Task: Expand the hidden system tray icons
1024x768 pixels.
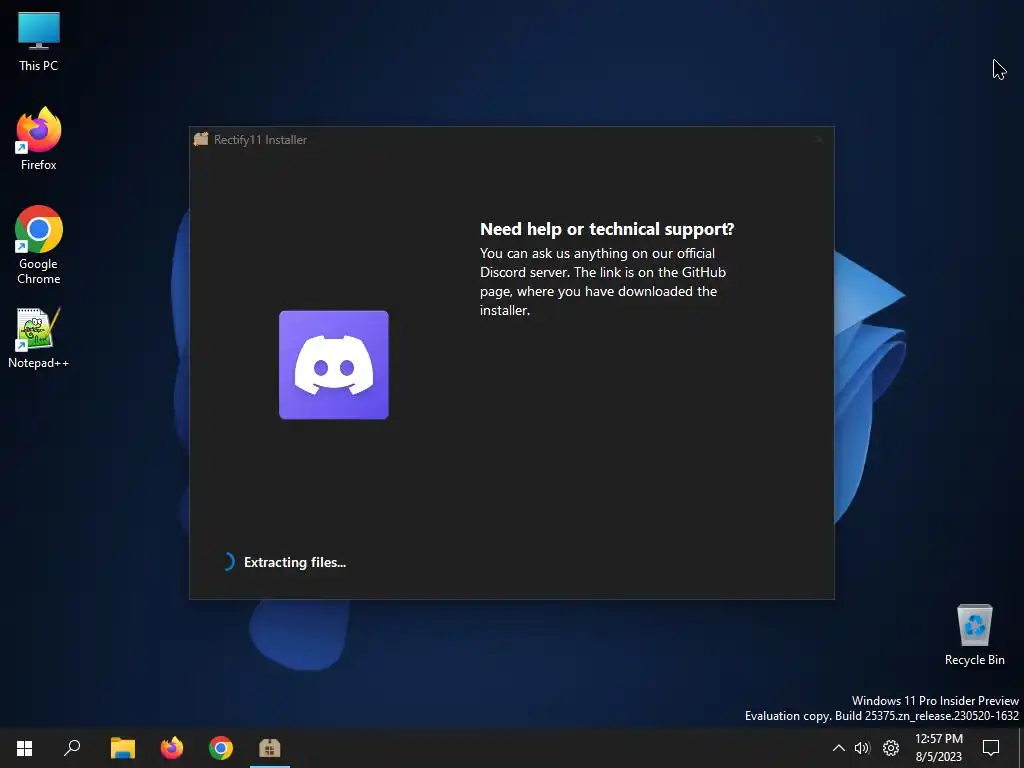Action: pyautogui.click(x=839, y=748)
